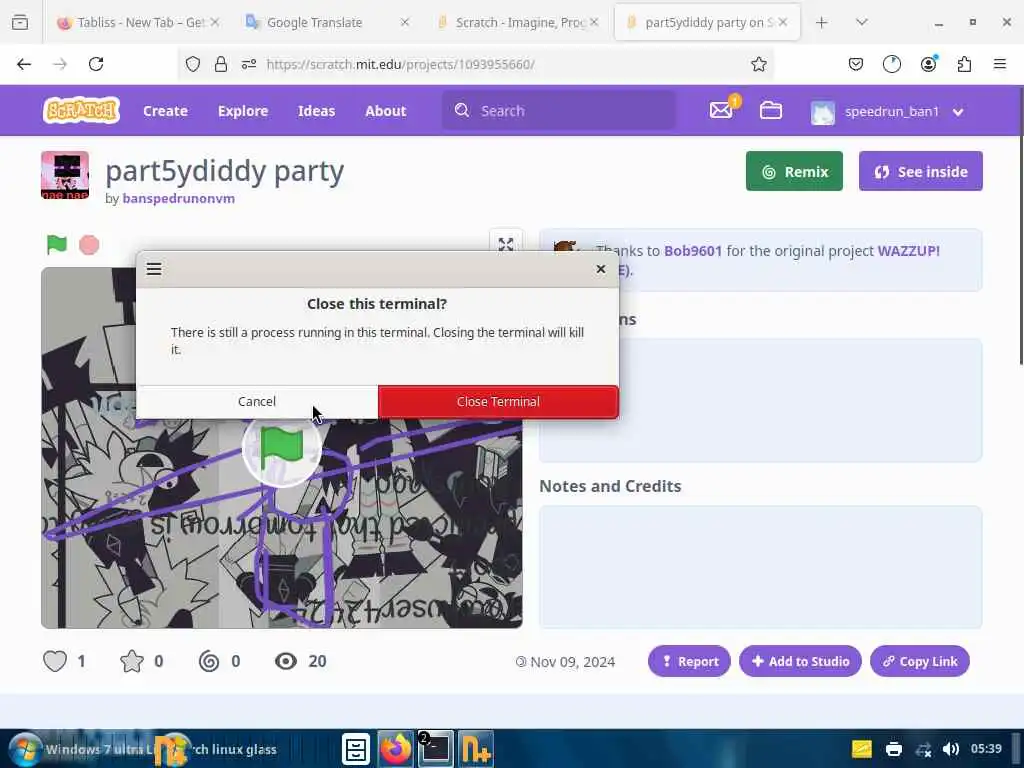The width and height of the screenshot is (1024, 768).
Task: Open the taskbar file manager icon
Action: [356, 749]
